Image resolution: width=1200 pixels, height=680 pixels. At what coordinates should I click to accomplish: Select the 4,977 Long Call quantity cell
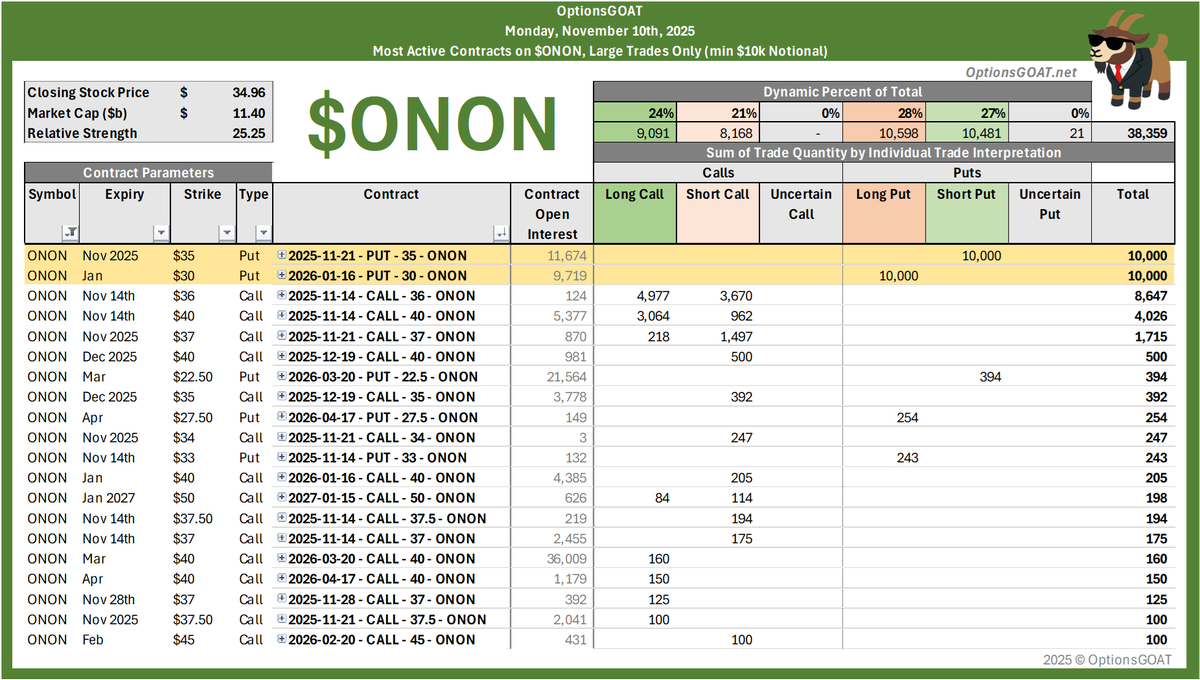[634, 296]
